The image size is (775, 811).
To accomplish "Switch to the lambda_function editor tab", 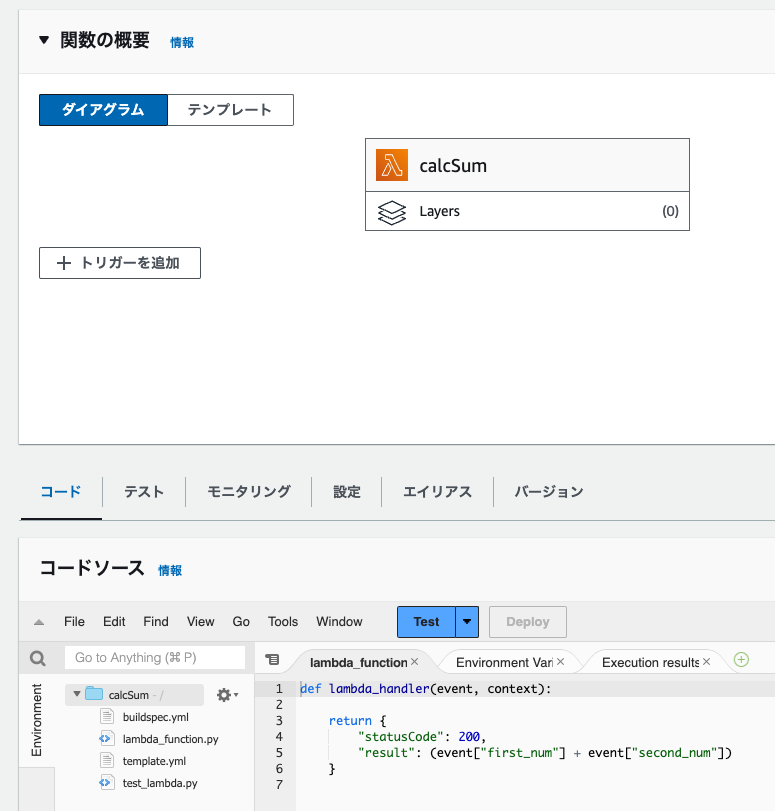I will click(358, 663).
